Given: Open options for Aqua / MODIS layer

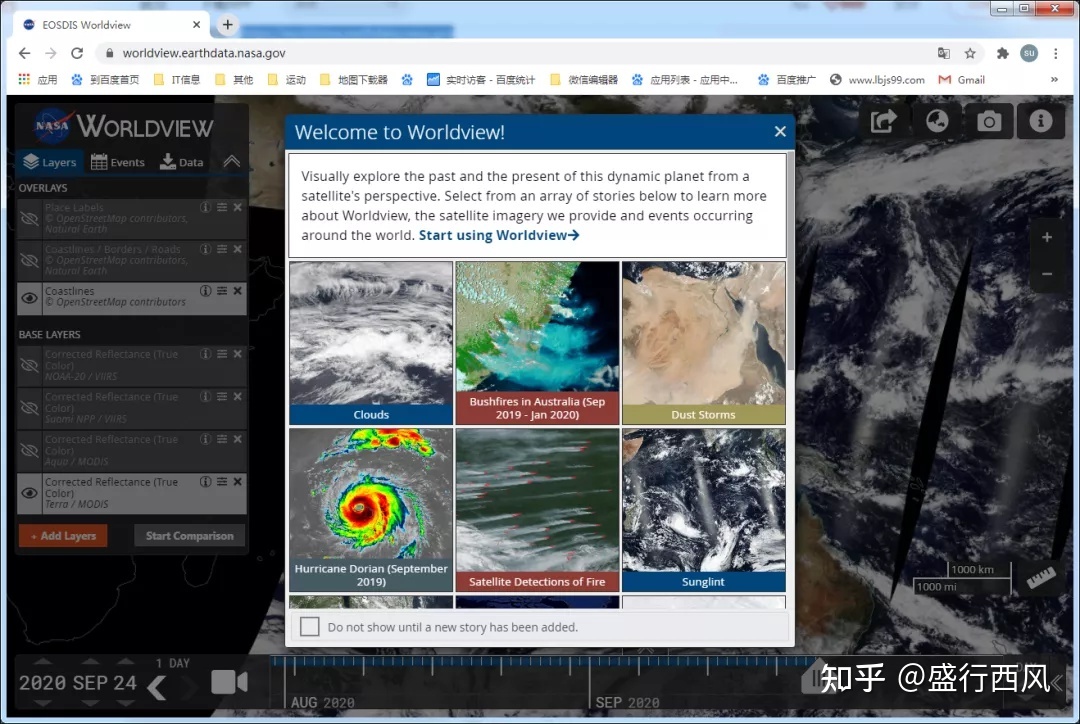Looking at the screenshot, I should coord(222,439).
